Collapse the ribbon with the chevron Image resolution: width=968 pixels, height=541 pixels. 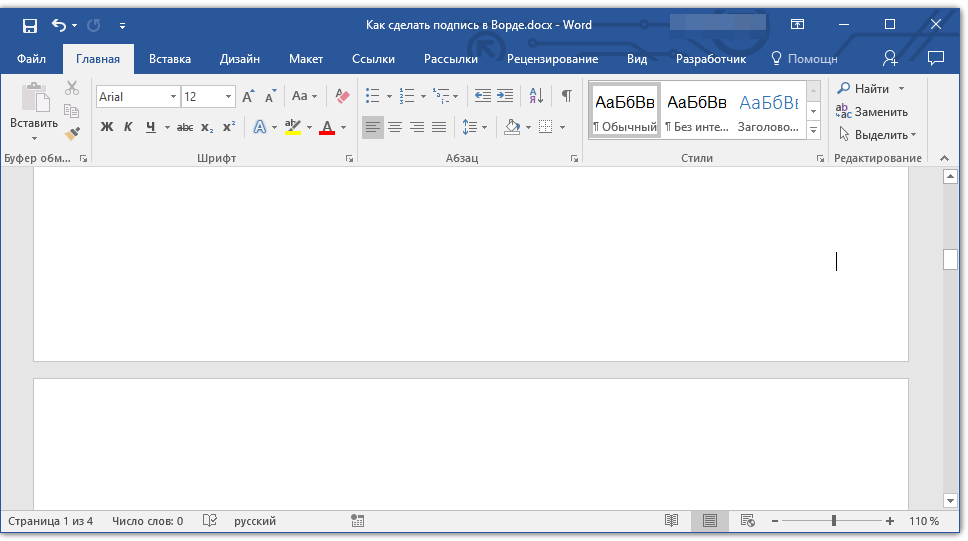(x=945, y=159)
